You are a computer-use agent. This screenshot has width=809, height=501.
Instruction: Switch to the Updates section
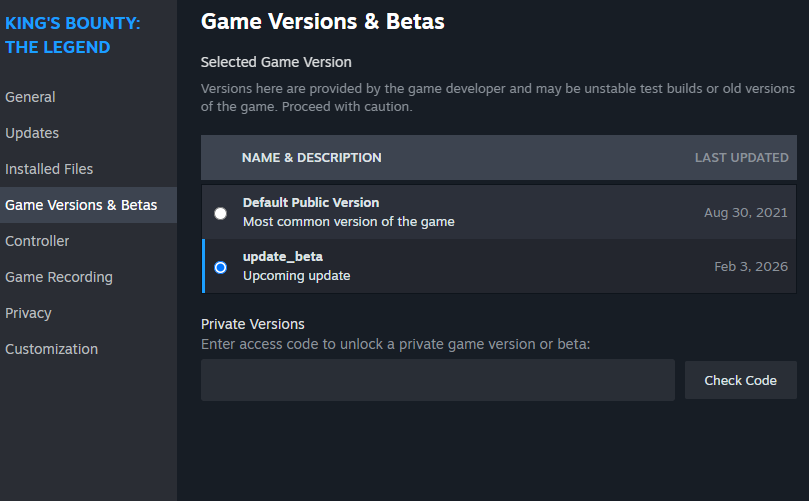[x=32, y=133]
